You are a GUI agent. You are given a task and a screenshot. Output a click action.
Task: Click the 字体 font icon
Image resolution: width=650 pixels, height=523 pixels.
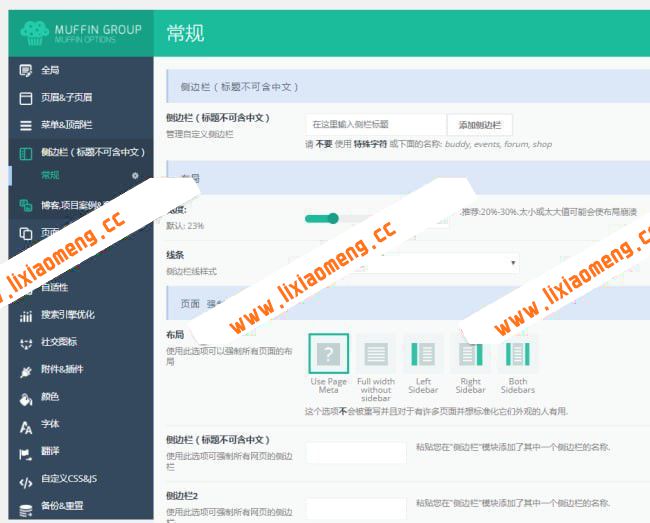26,427
